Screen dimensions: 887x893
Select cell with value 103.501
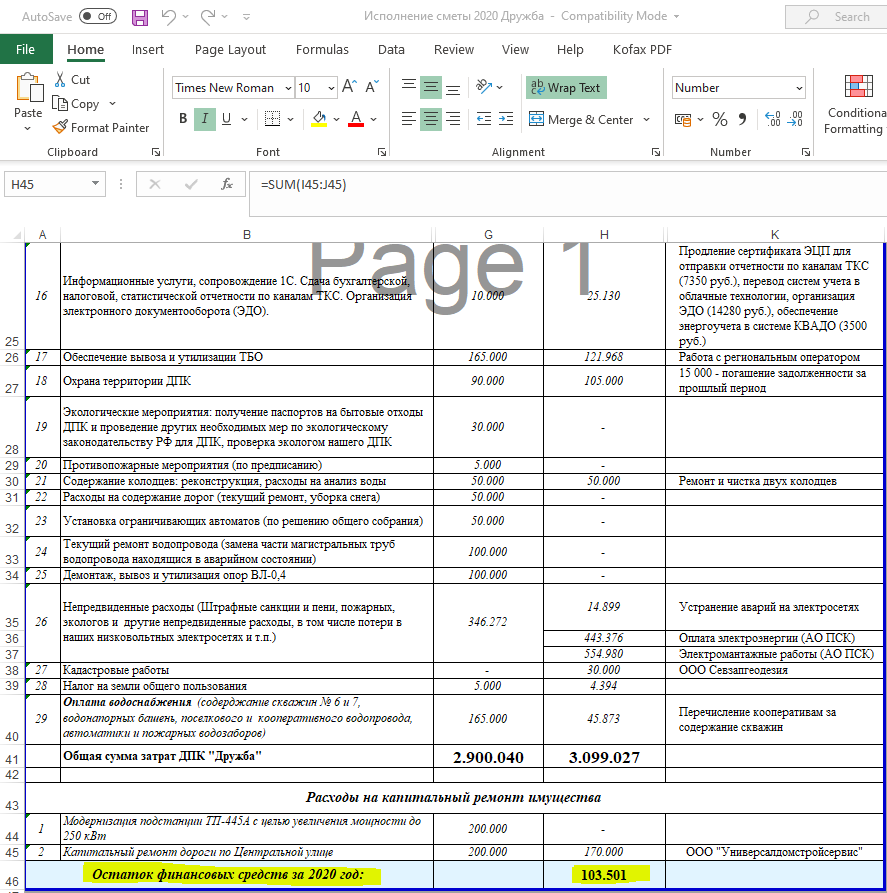pyautogui.click(x=604, y=875)
